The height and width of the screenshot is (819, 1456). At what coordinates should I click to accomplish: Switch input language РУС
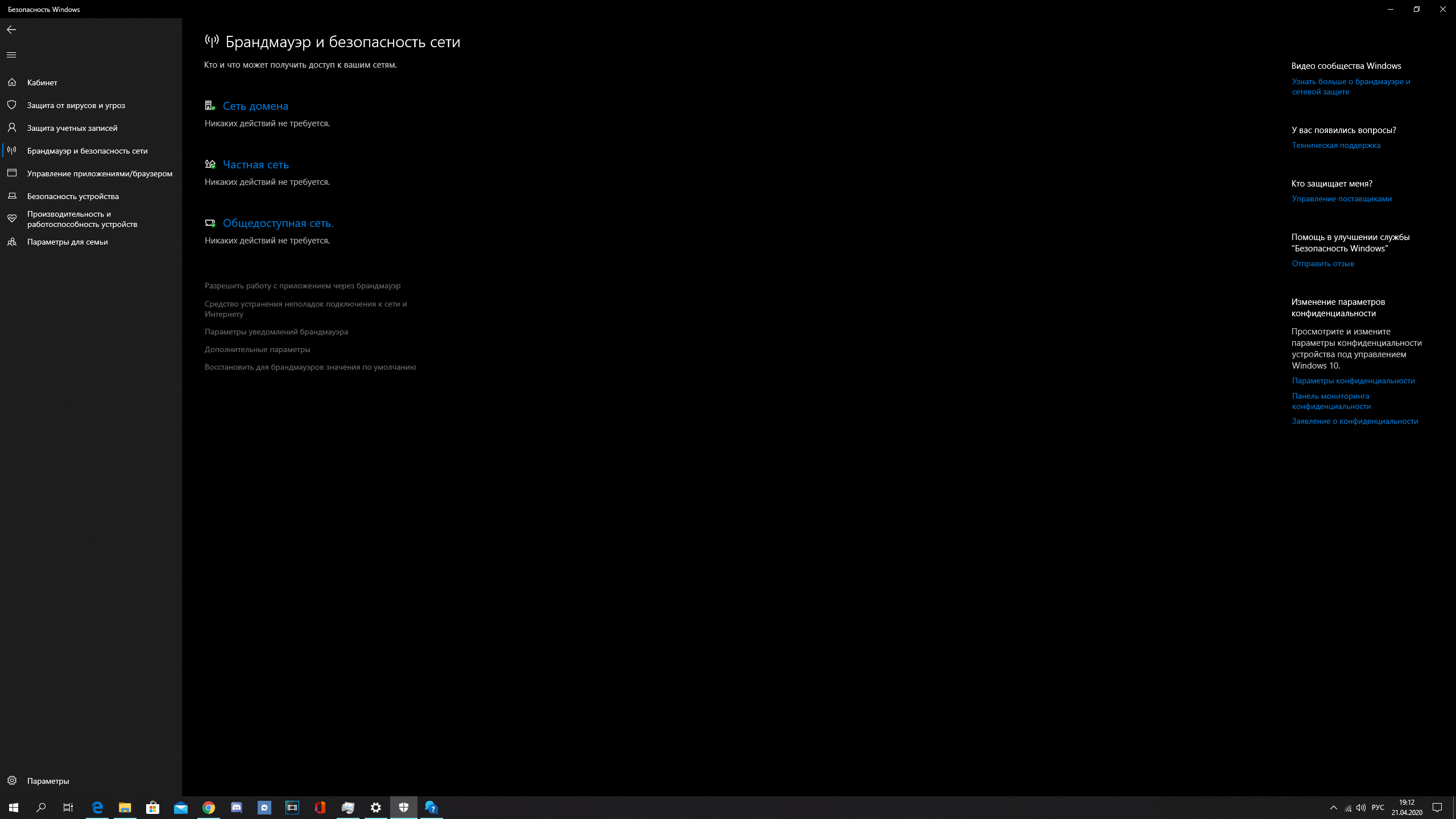coord(1378,808)
